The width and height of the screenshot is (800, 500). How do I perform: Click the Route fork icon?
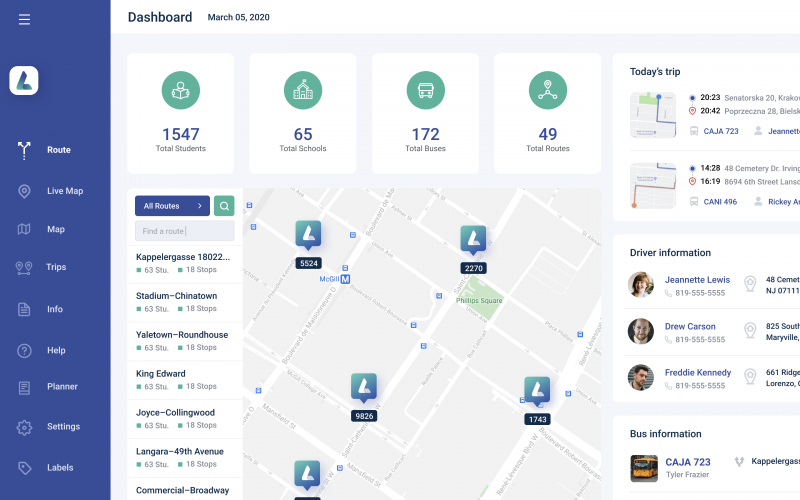24,151
